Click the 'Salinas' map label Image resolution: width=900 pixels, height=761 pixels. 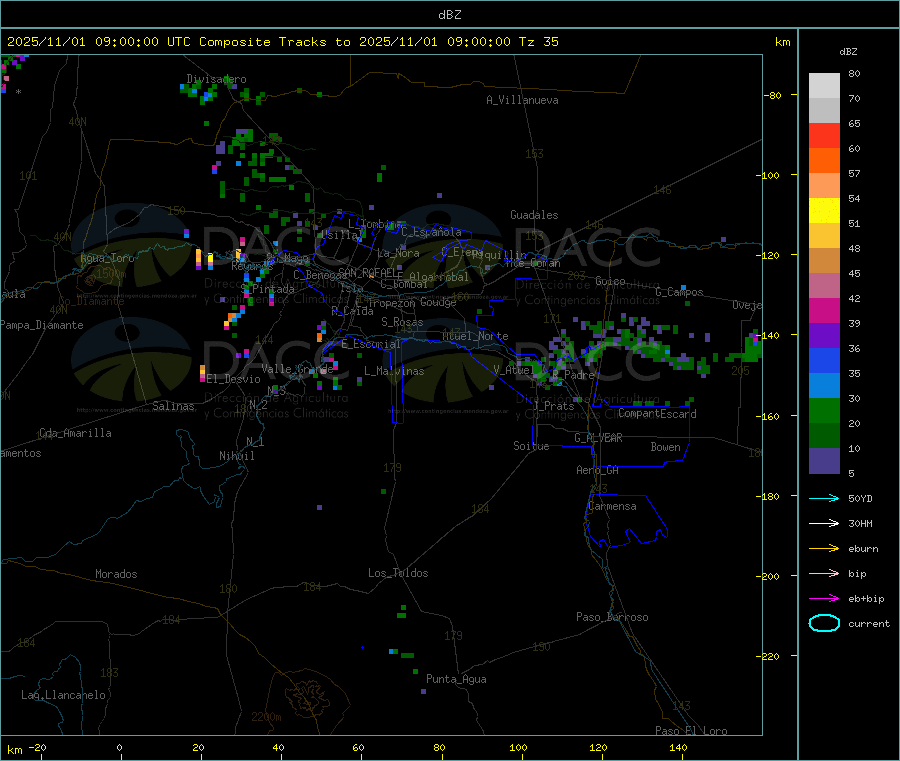173,406
